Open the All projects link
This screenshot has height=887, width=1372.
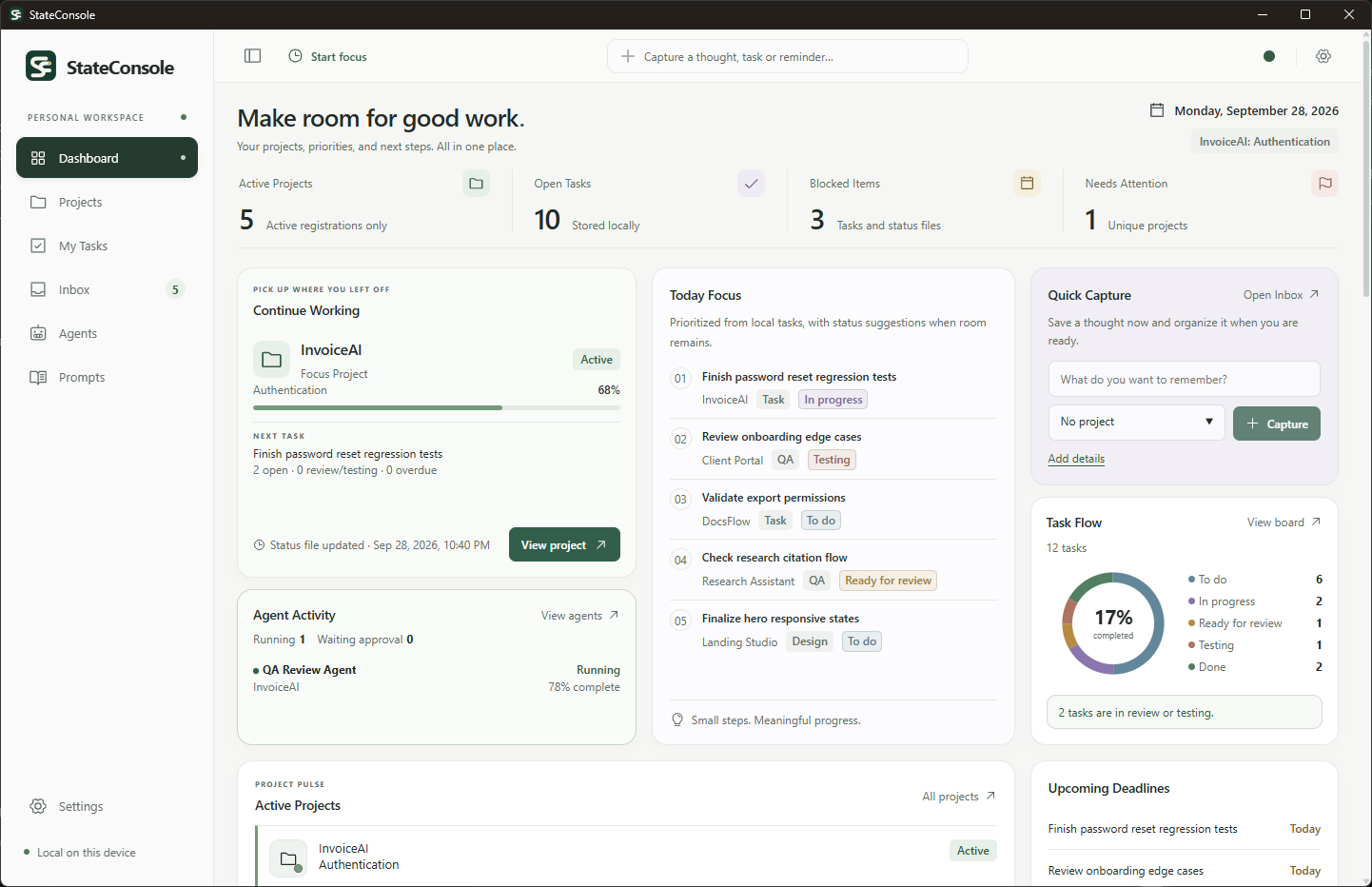coord(959,797)
